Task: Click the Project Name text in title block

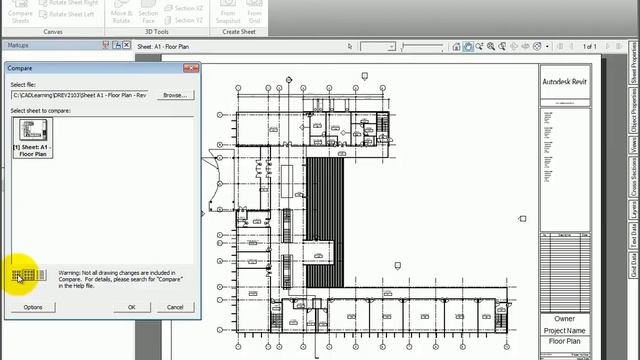Action: [x=564, y=330]
